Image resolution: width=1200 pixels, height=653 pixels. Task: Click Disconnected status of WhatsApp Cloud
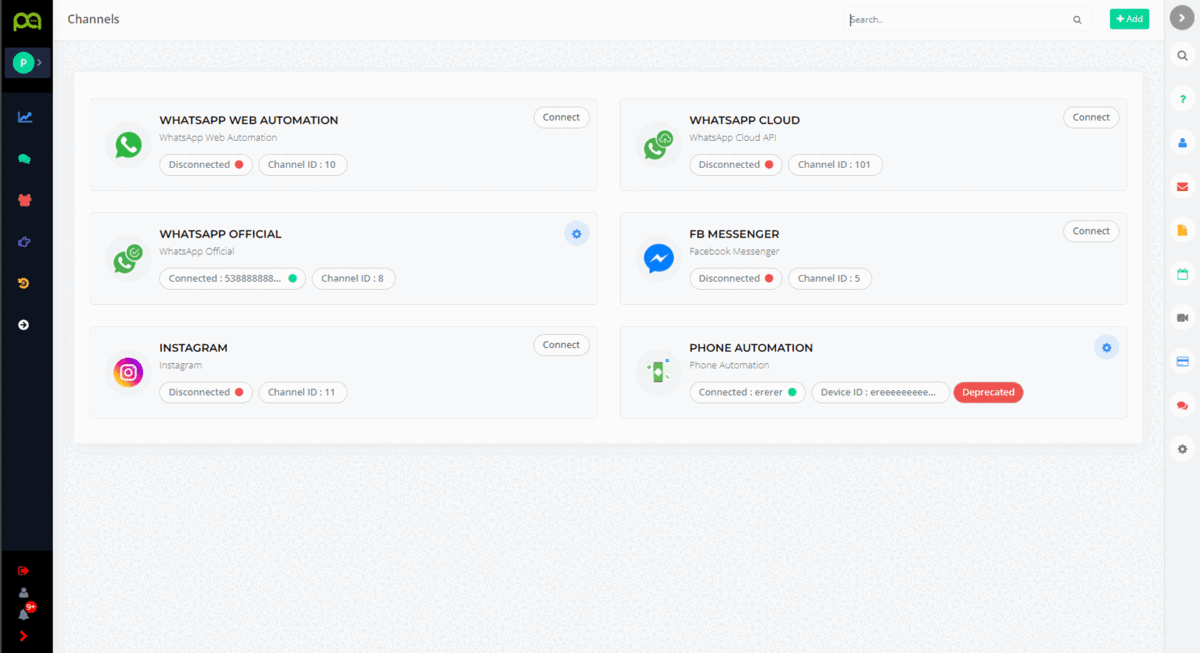pos(736,165)
